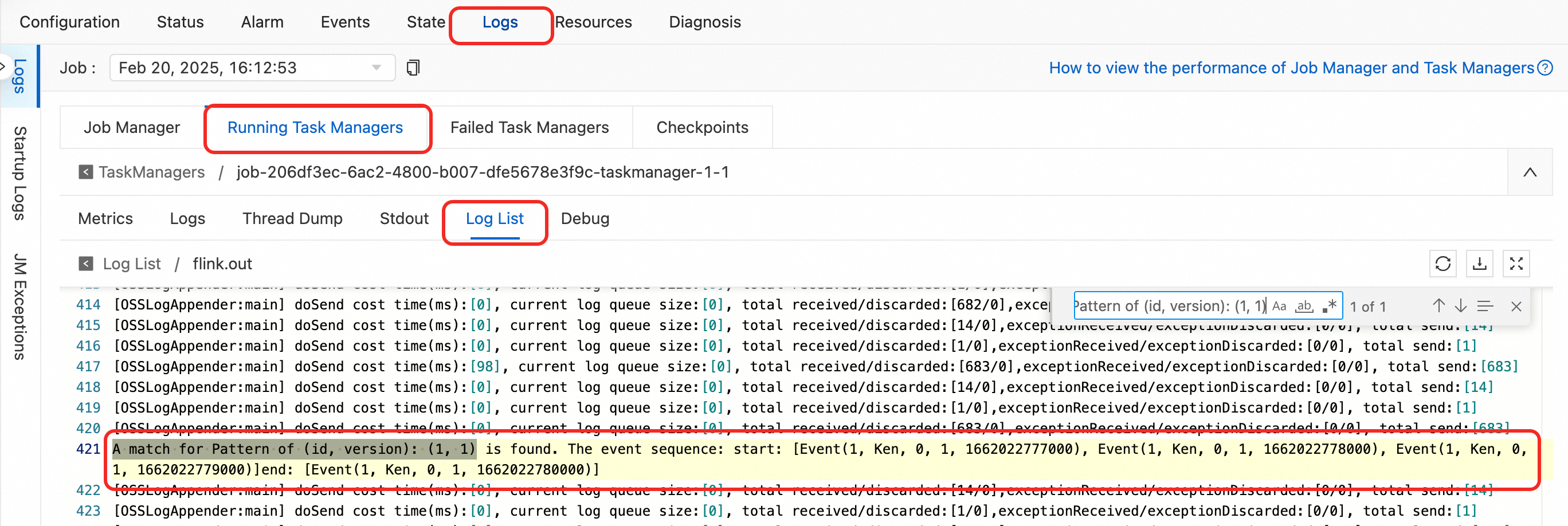
Task: Go back to TaskManagers list arrow
Action: point(86,172)
